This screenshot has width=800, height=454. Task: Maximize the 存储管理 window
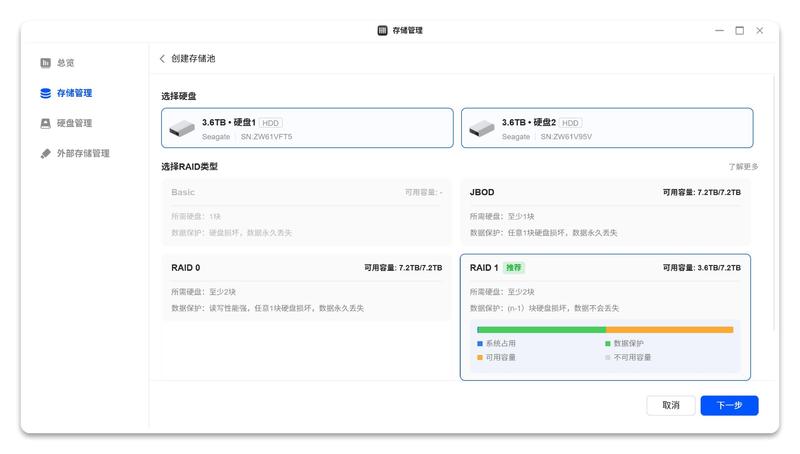tap(739, 31)
